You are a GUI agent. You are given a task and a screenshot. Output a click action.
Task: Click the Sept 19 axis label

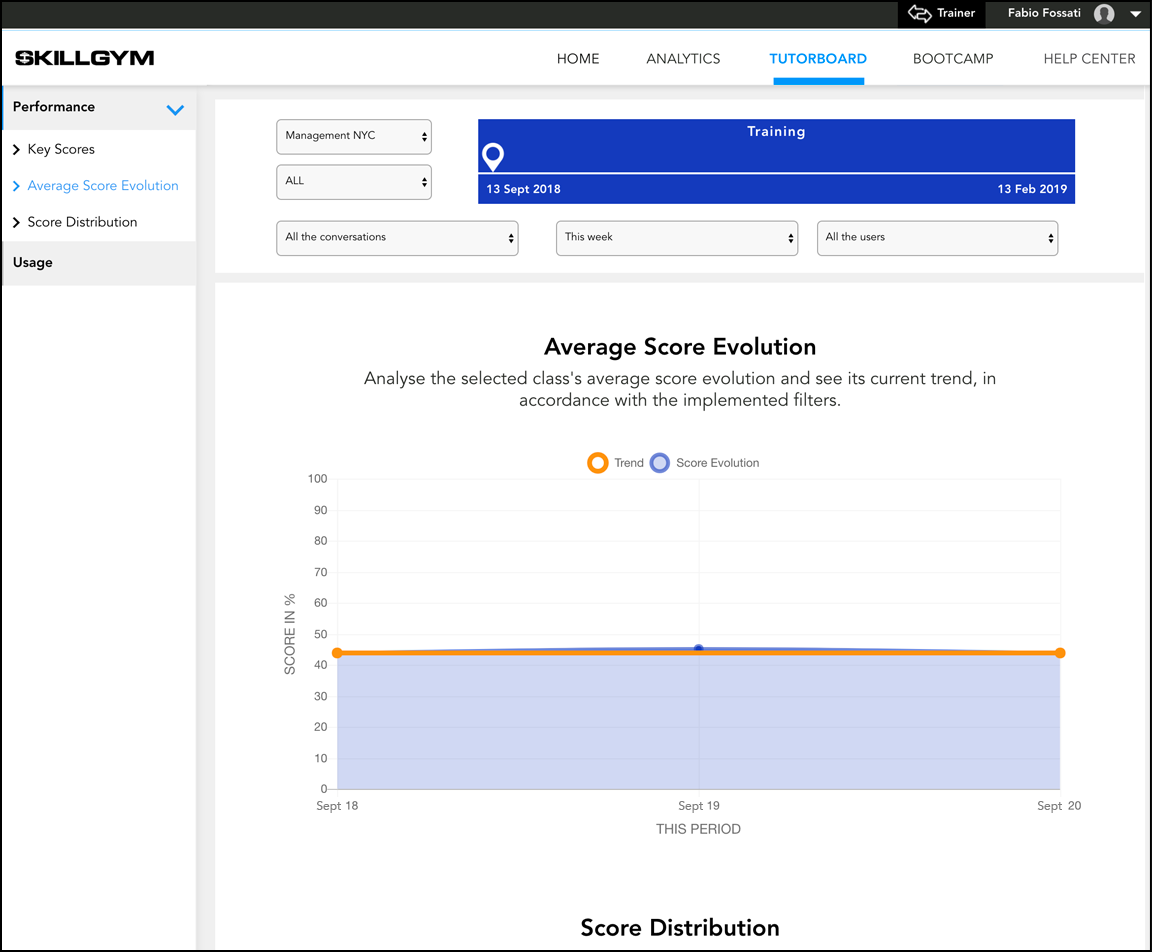click(699, 806)
